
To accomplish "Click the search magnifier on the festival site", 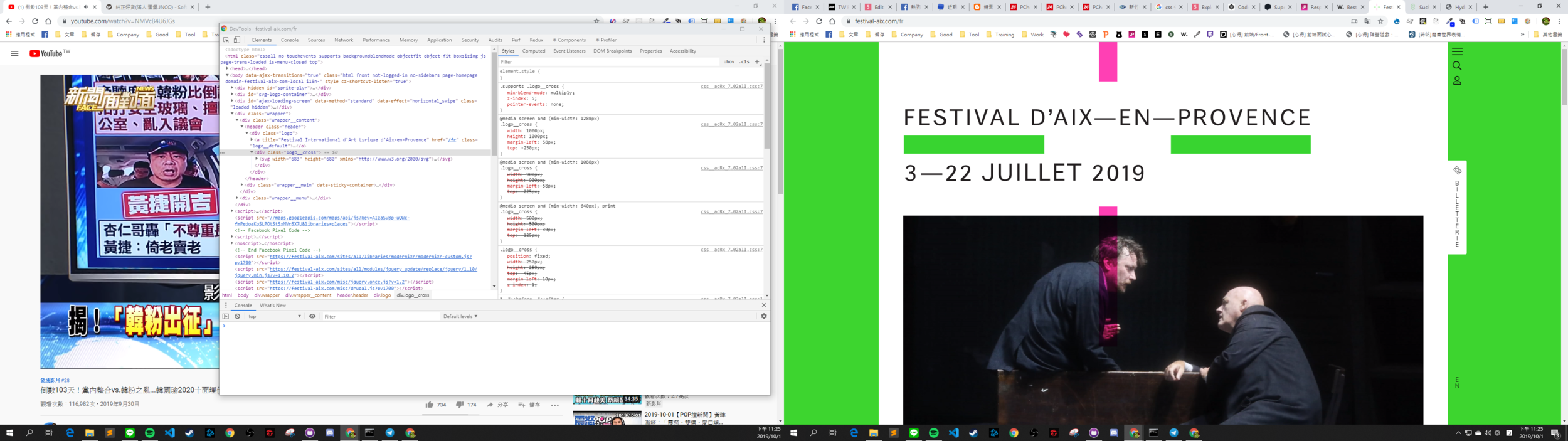I will (x=1457, y=66).
